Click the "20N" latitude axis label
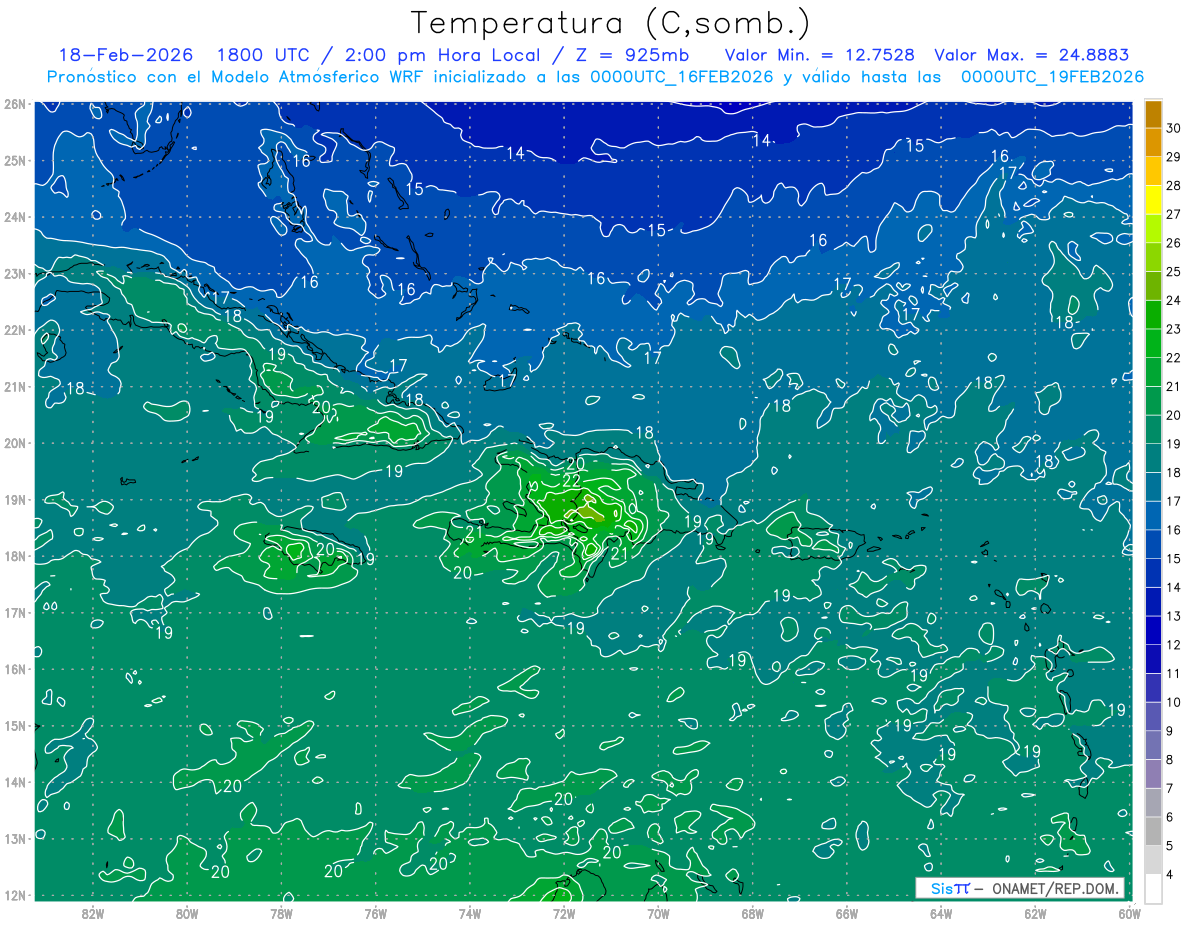 (x=14, y=443)
